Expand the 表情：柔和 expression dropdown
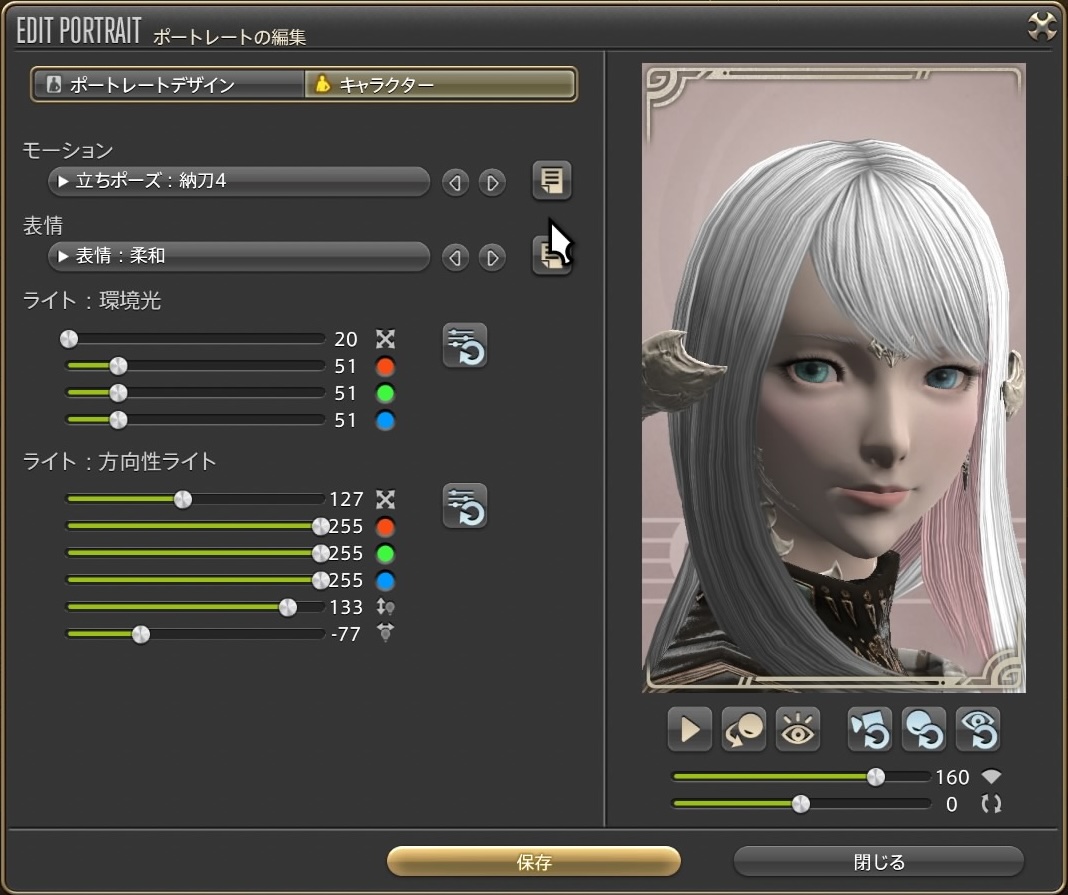Screen dimensions: 1068x895 [239, 257]
